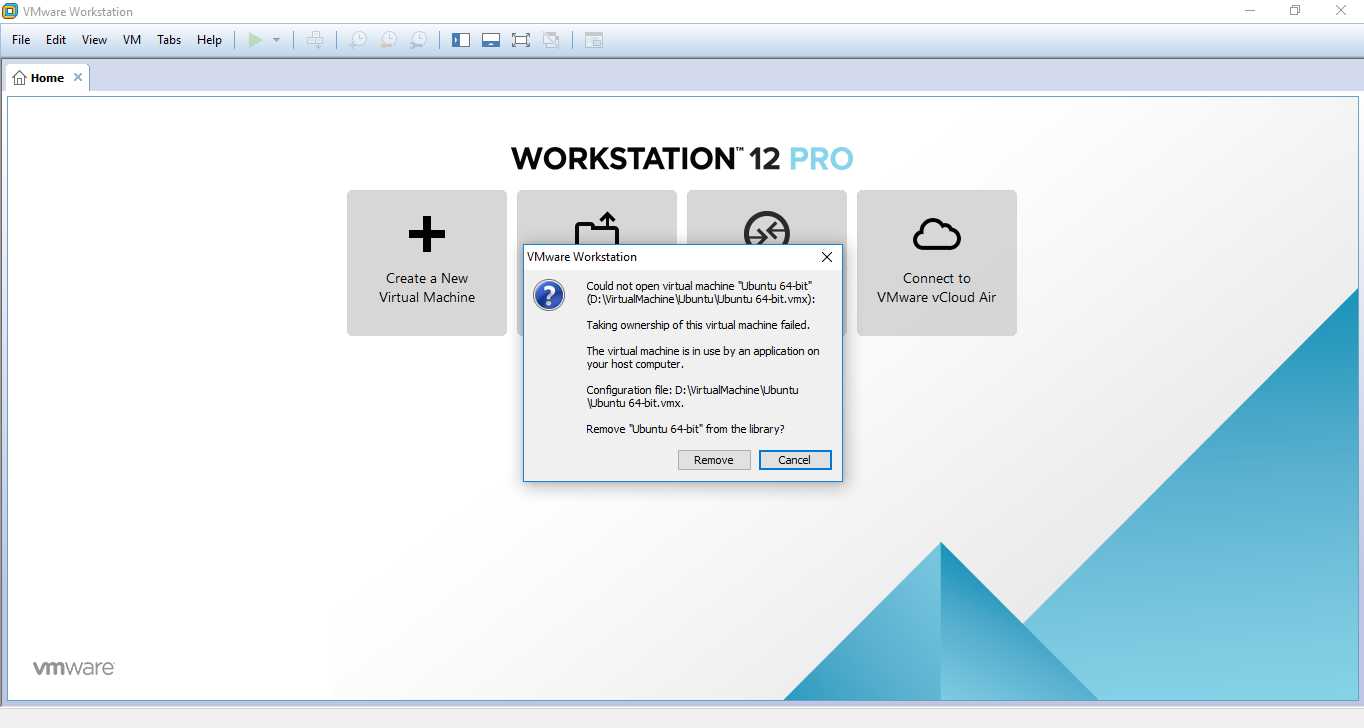Click the Send Ctrl+Alt+Del toolbar icon
The width and height of the screenshot is (1364, 728).
(x=315, y=40)
